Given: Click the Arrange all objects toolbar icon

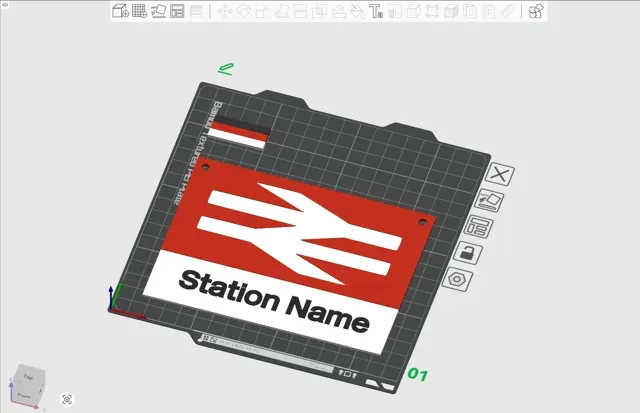Looking at the screenshot, I should (x=177, y=11).
